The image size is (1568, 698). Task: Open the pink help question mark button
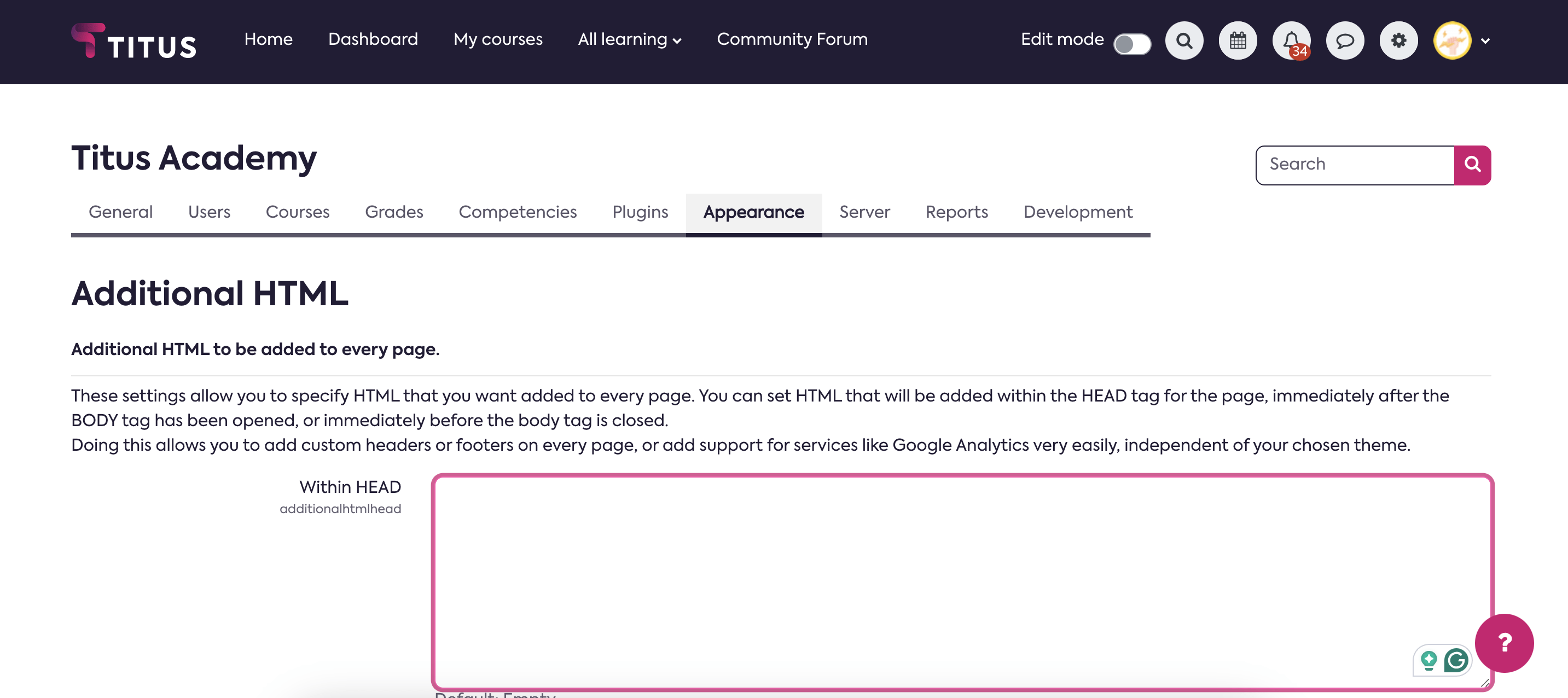pos(1504,643)
